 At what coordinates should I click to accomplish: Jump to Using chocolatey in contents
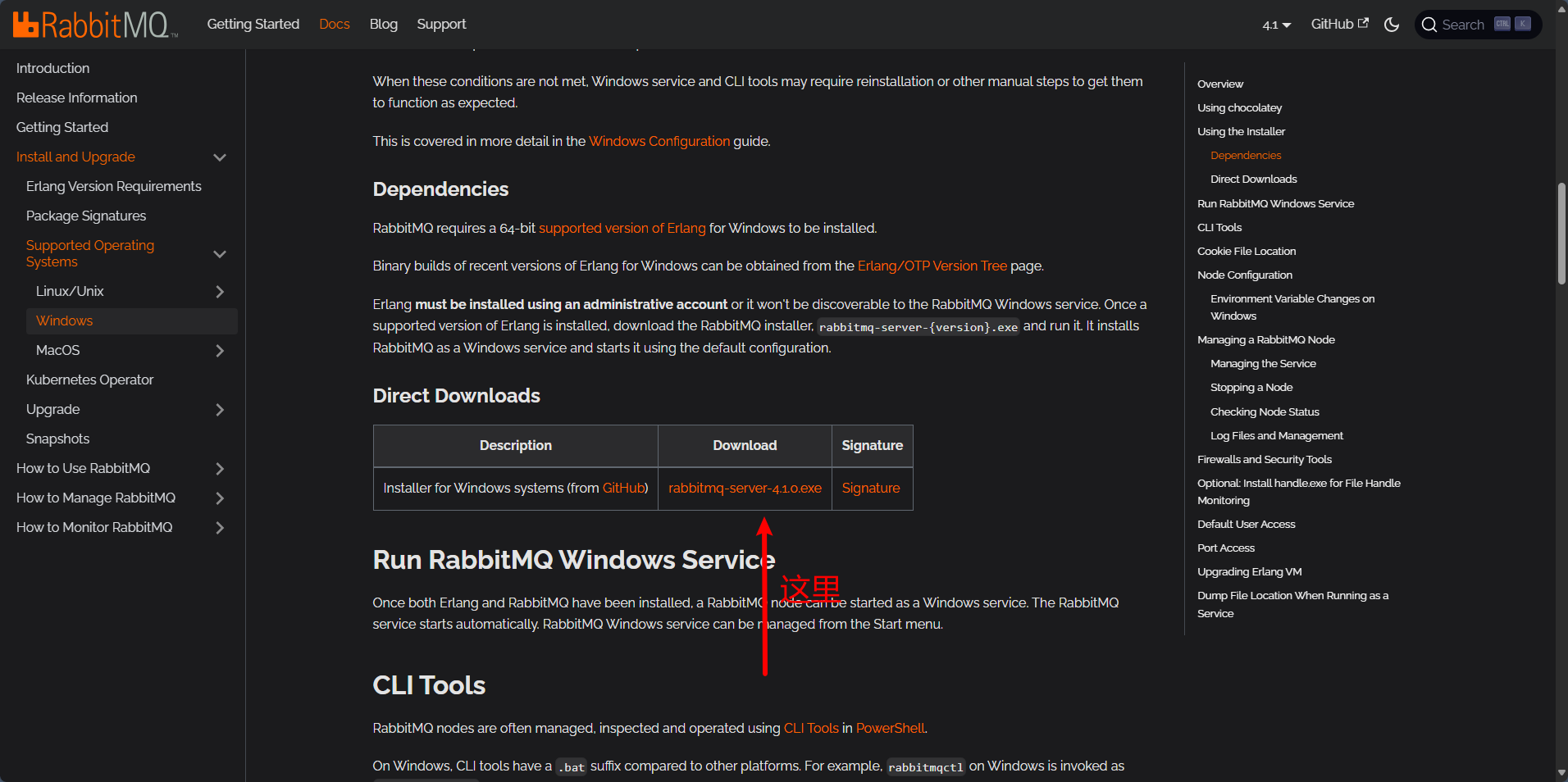1239,107
